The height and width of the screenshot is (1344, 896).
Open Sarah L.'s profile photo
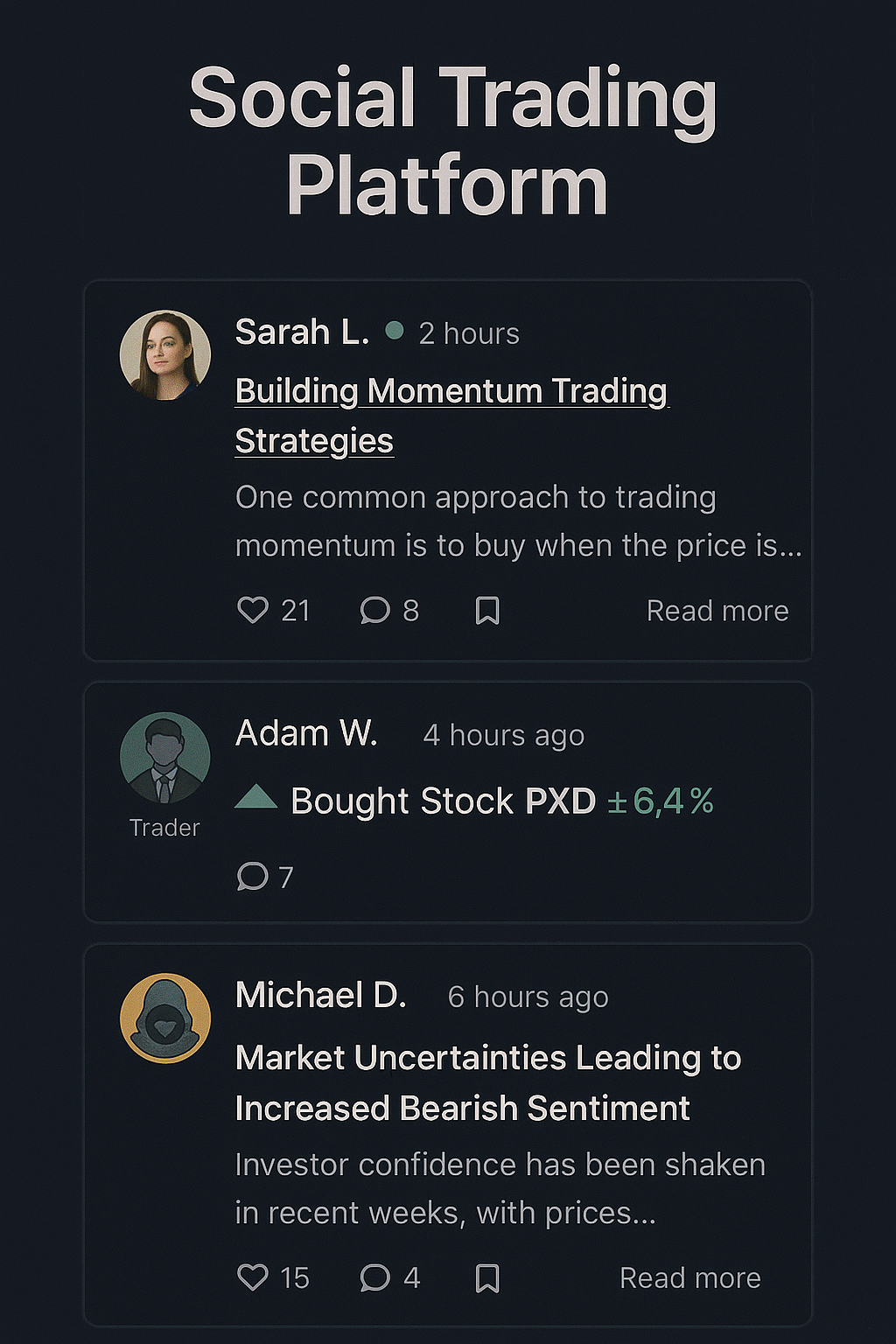(165, 355)
